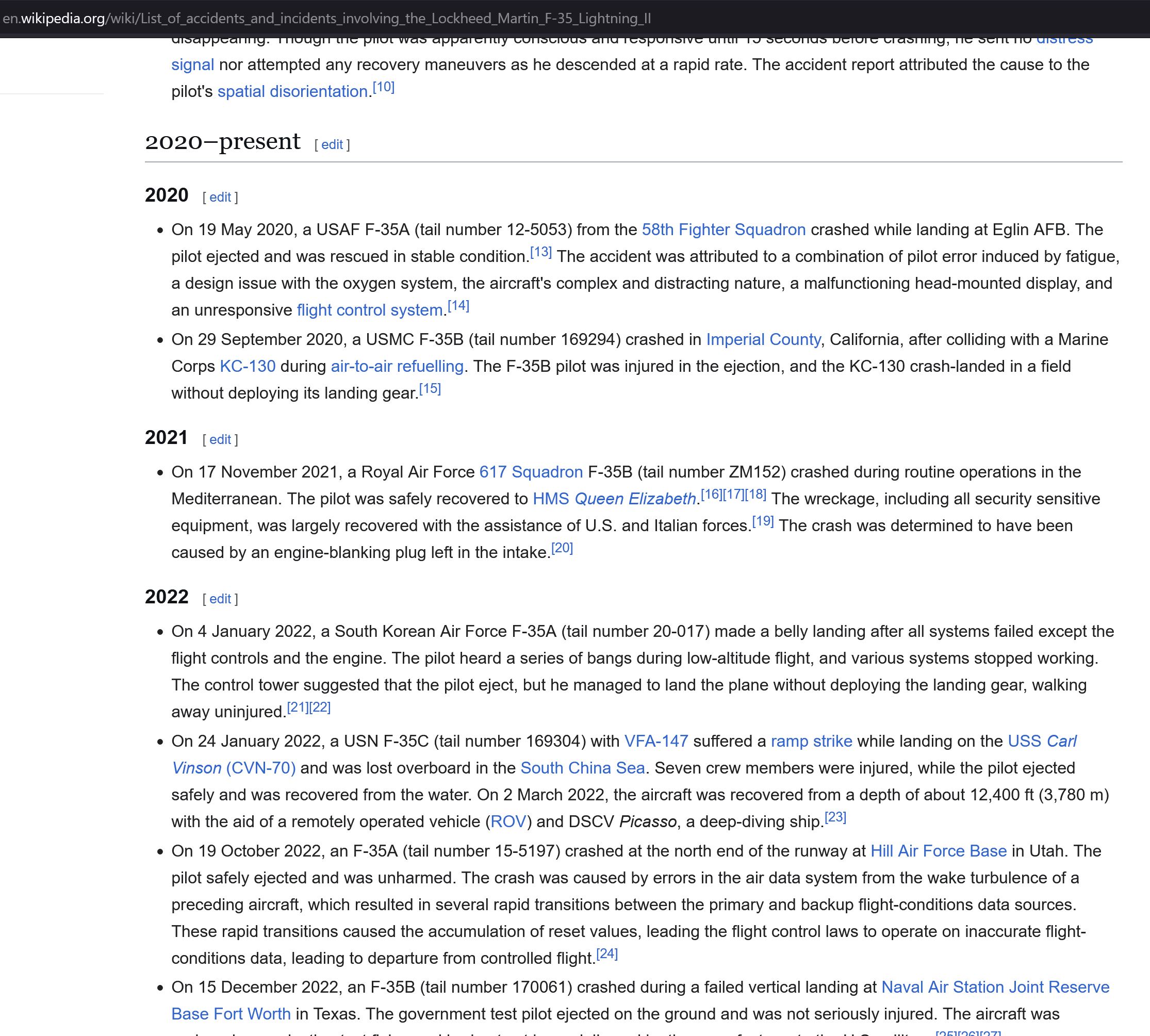Edit the 2022 subsection
The image size is (1150, 1036).
click(220, 599)
